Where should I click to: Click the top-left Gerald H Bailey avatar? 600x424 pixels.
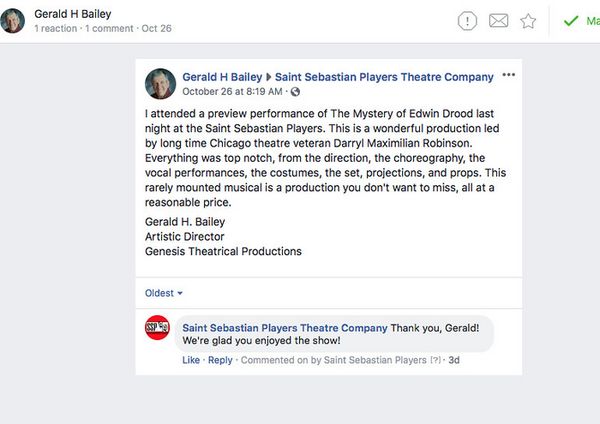(x=12, y=20)
